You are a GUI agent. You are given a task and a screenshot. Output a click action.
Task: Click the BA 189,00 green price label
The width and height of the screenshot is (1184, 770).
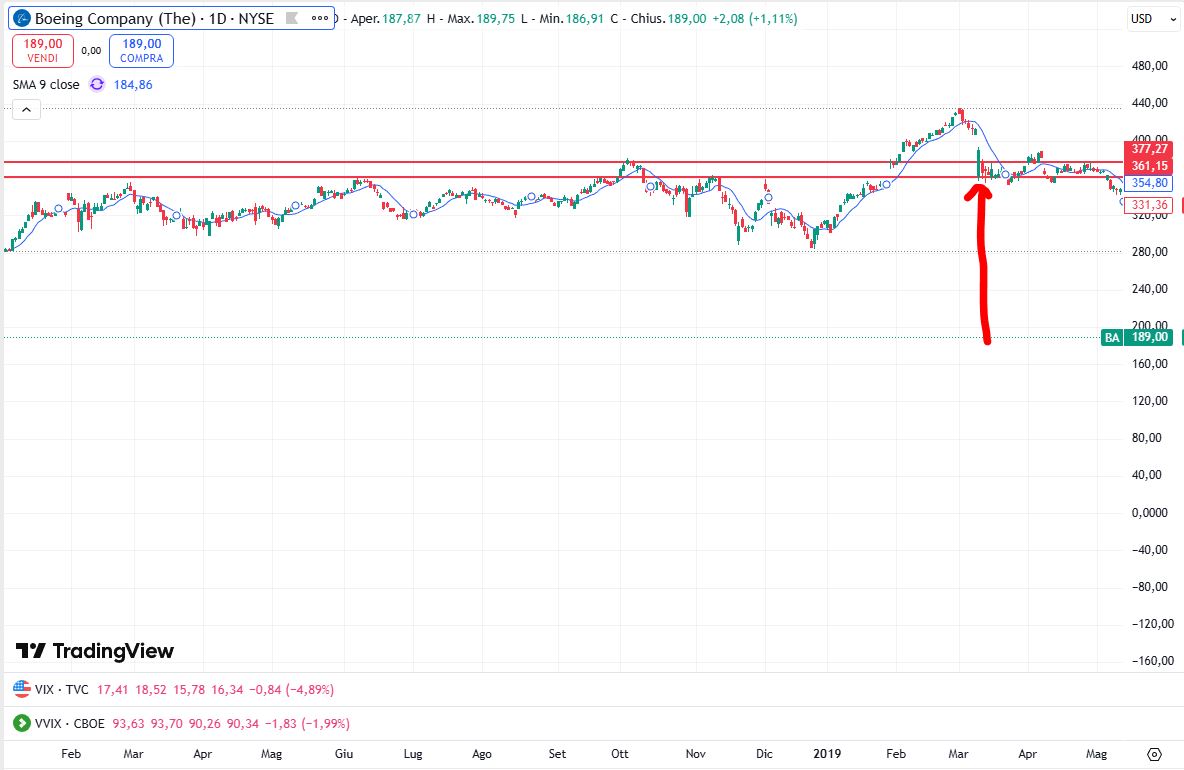tap(1139, 337)
